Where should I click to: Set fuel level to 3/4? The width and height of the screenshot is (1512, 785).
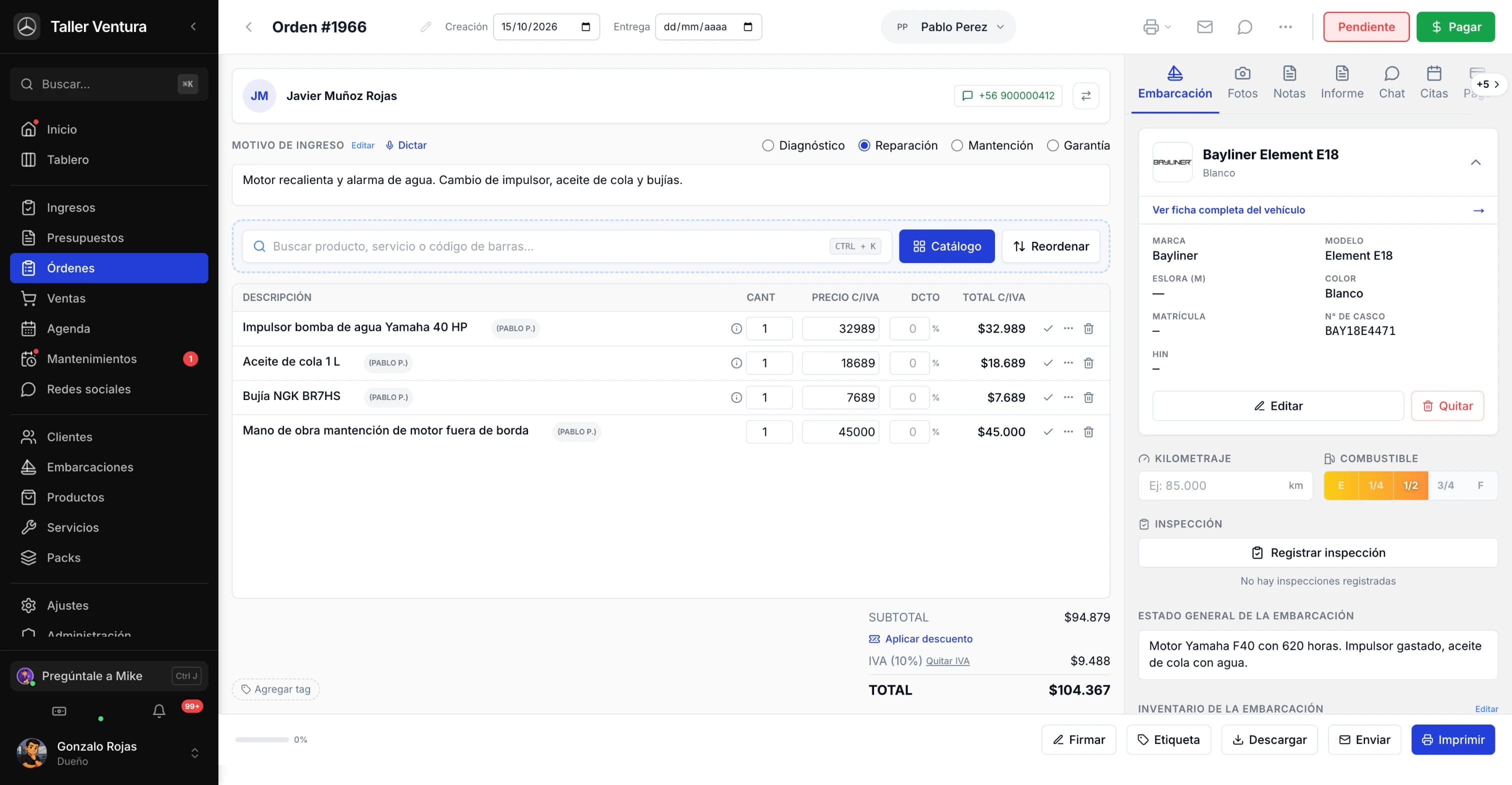click(1445, 485)
